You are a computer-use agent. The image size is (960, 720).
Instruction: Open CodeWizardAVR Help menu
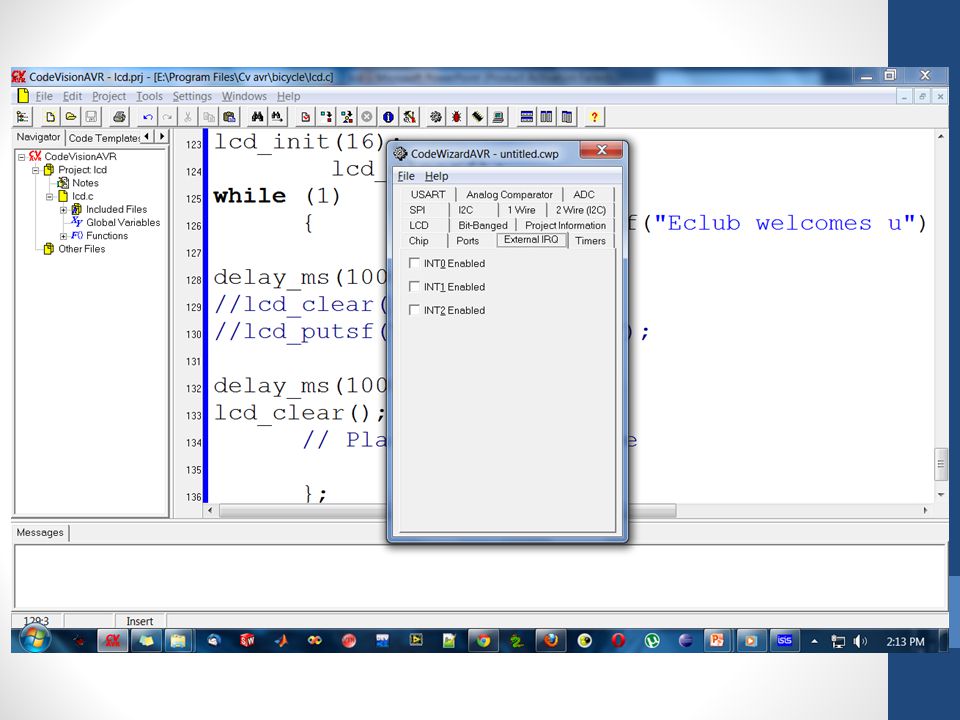pyautogui.click(x=437, y=176)
